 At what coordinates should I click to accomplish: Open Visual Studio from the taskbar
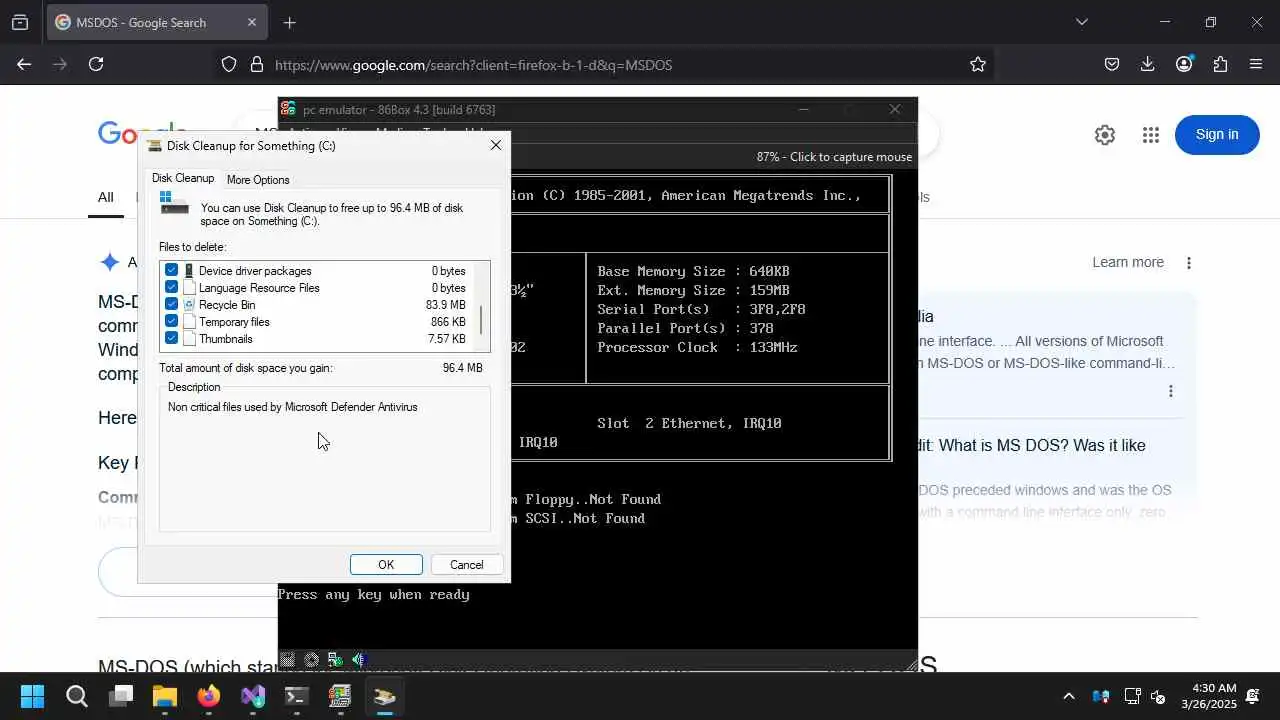[x=252, y=696]
